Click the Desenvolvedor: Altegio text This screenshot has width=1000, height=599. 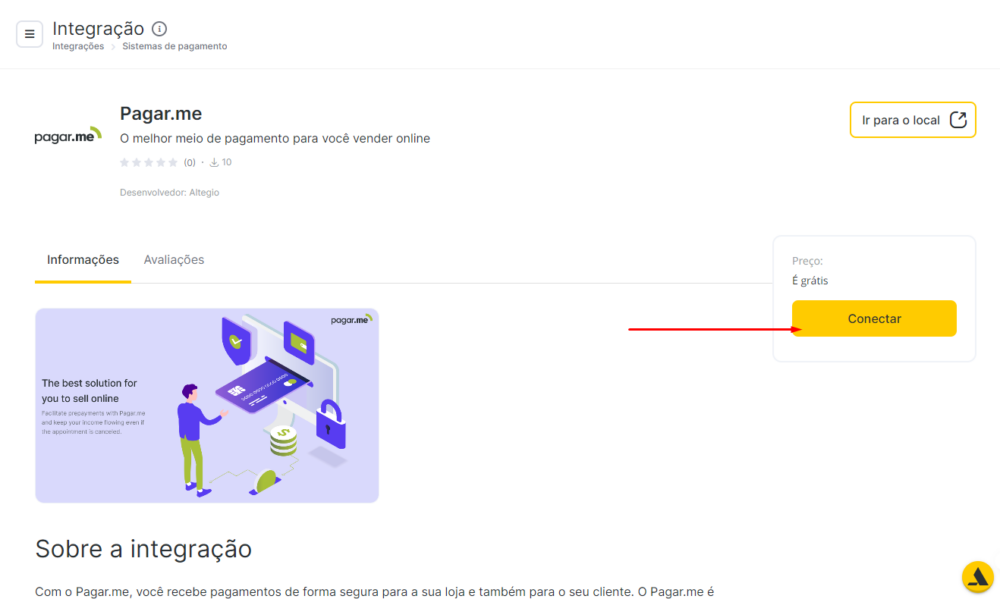[170, 192]
